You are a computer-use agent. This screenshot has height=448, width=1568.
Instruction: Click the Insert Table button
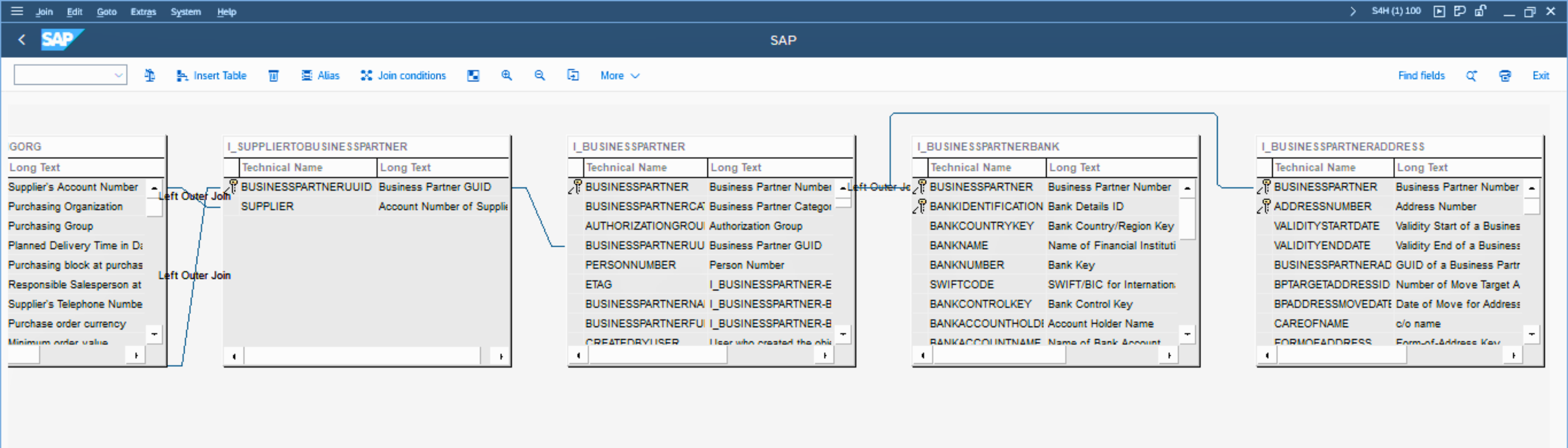[x=211, y=75]
